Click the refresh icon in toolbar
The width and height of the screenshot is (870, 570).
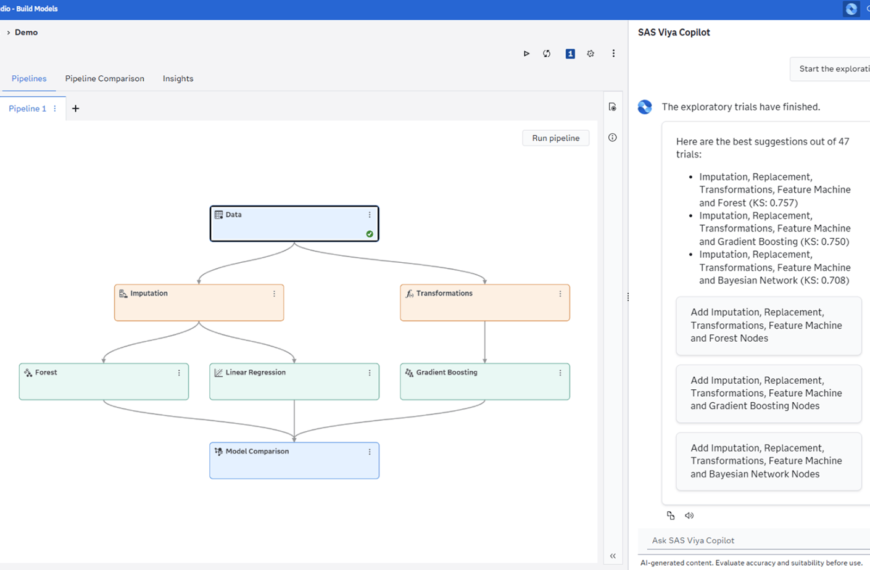pyautogui.click(x=547, y=53)
